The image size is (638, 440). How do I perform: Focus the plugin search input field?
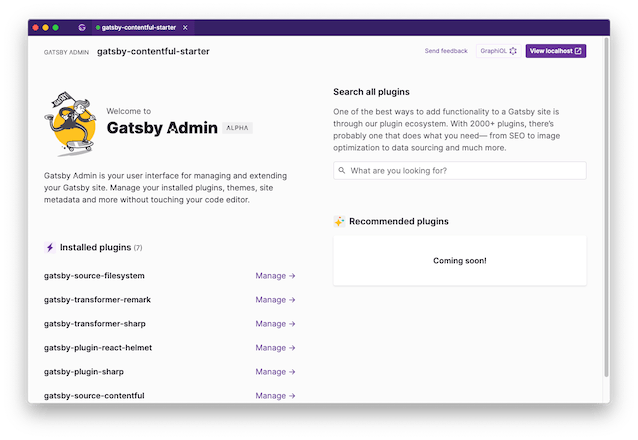[460, 171]
